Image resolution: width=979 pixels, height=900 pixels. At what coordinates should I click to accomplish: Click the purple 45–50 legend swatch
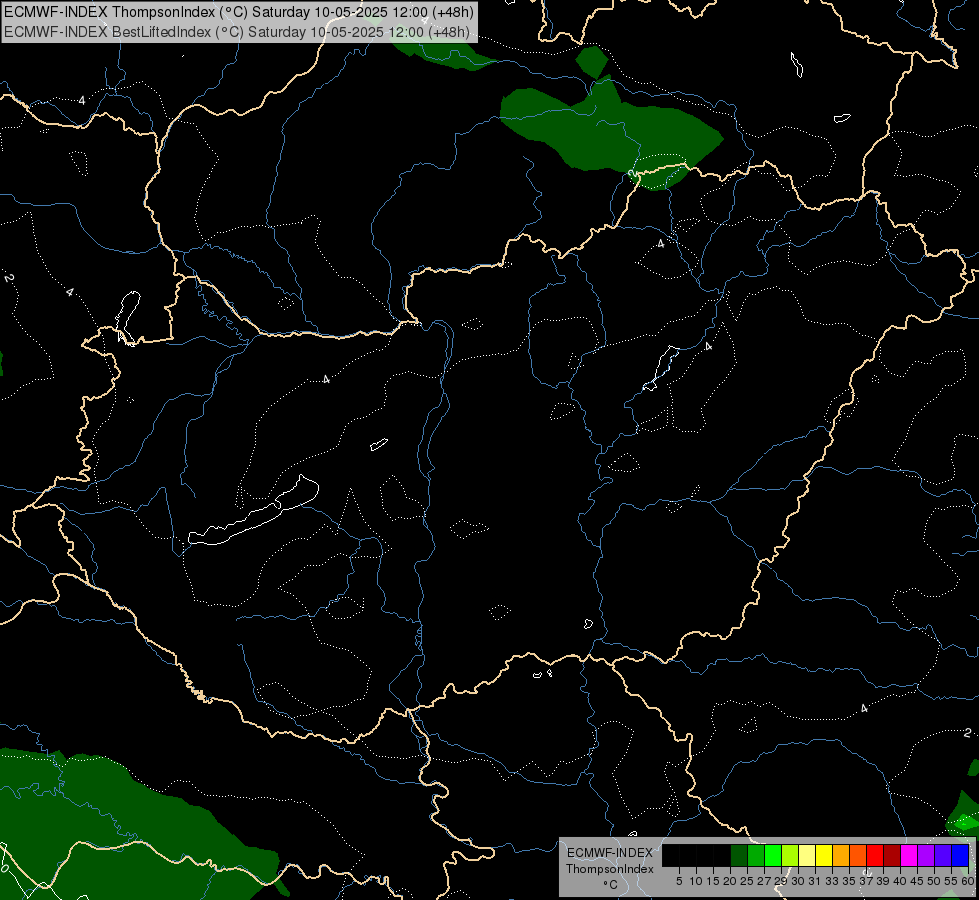(926, 856)
